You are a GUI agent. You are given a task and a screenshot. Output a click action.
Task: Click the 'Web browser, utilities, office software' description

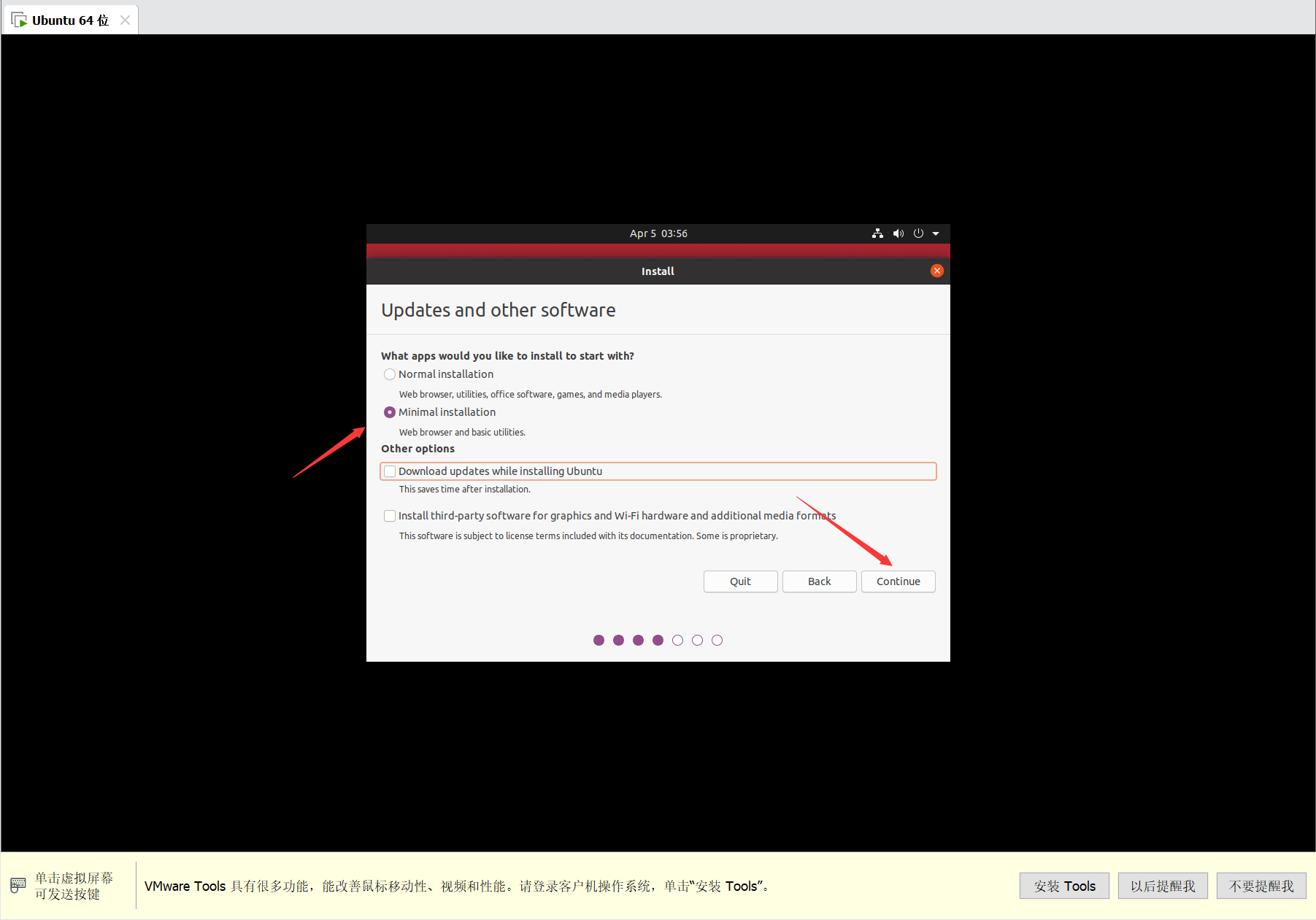pyautogui.click(x=530, y=394)
